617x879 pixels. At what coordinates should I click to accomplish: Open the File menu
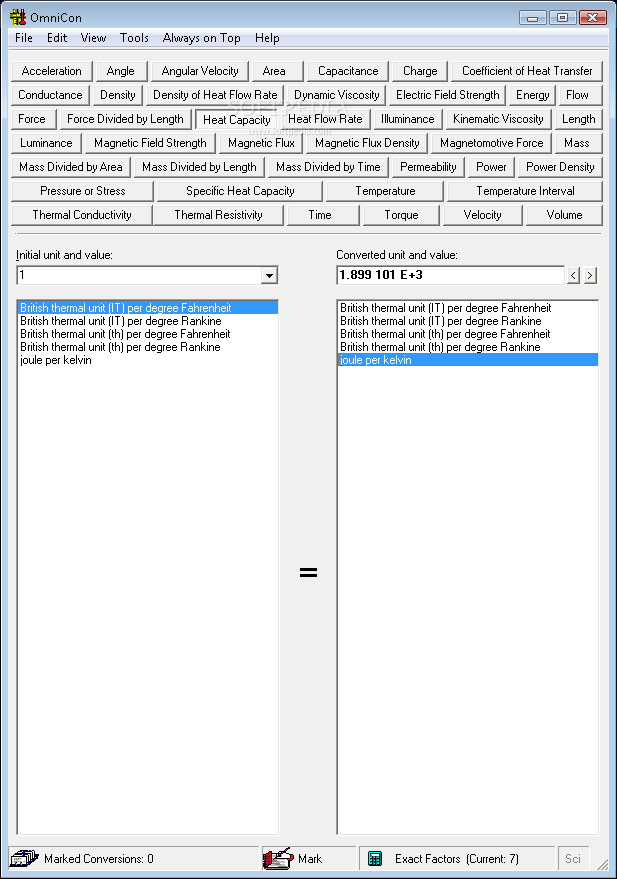24,38
